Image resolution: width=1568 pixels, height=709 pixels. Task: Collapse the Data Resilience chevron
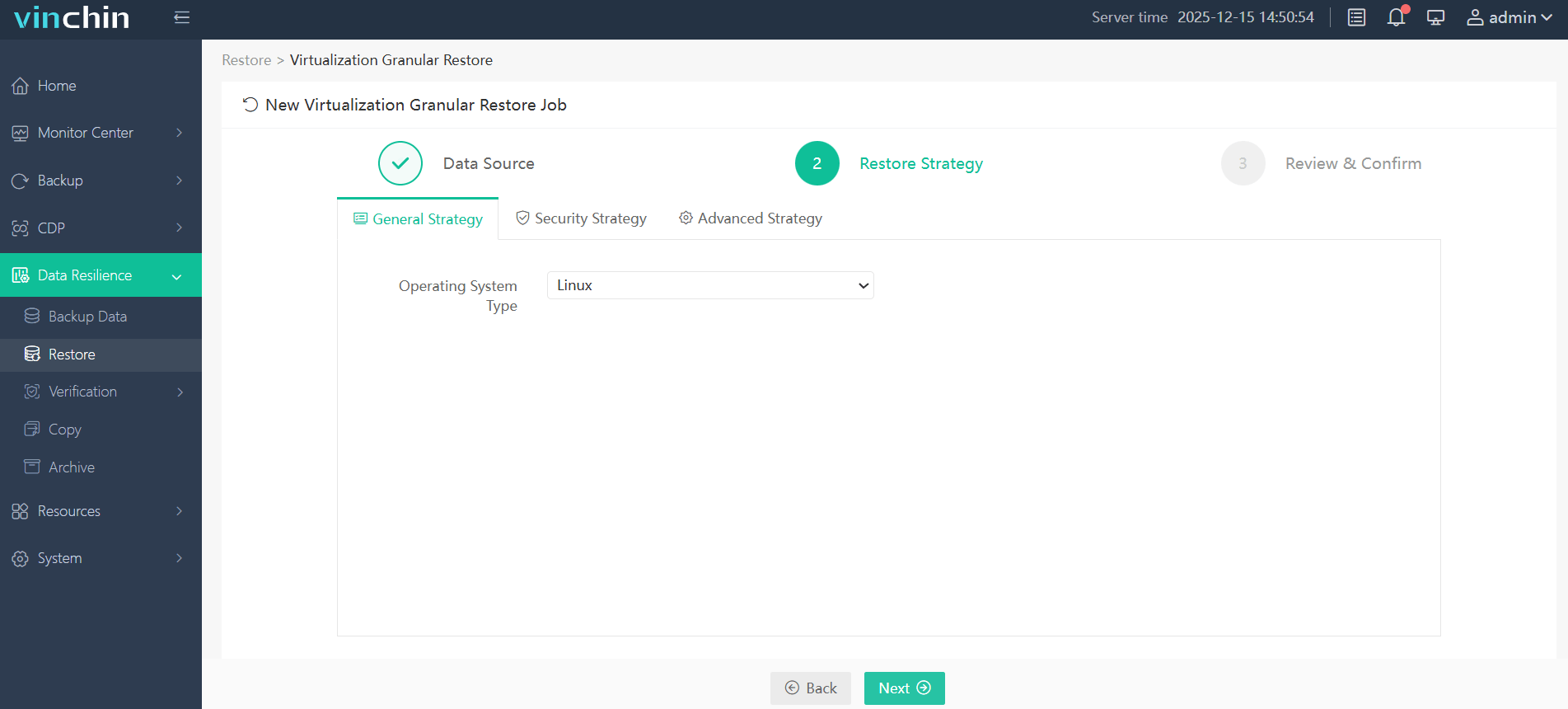[x=176, y=277]
